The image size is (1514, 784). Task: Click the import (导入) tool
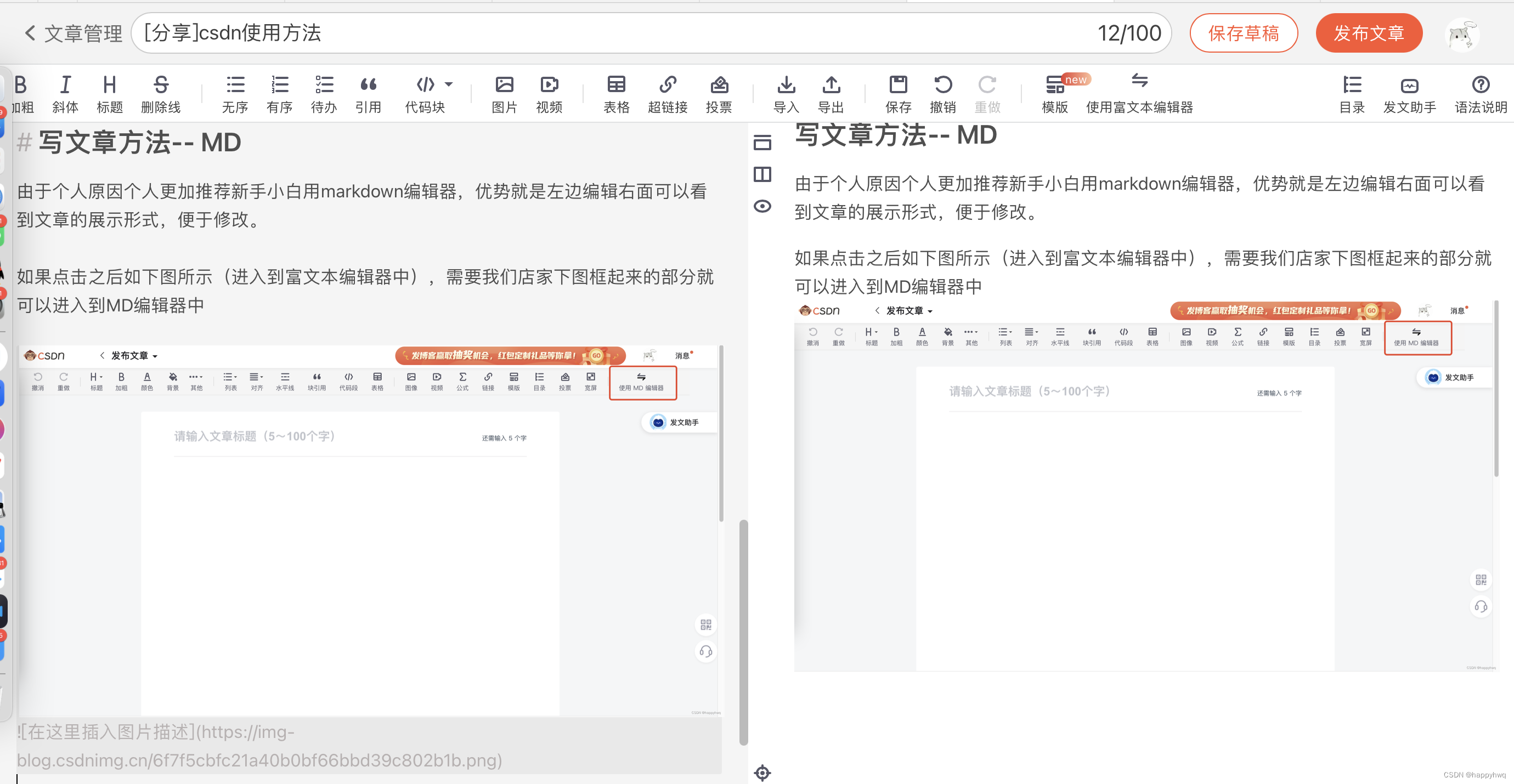[787, 94]
